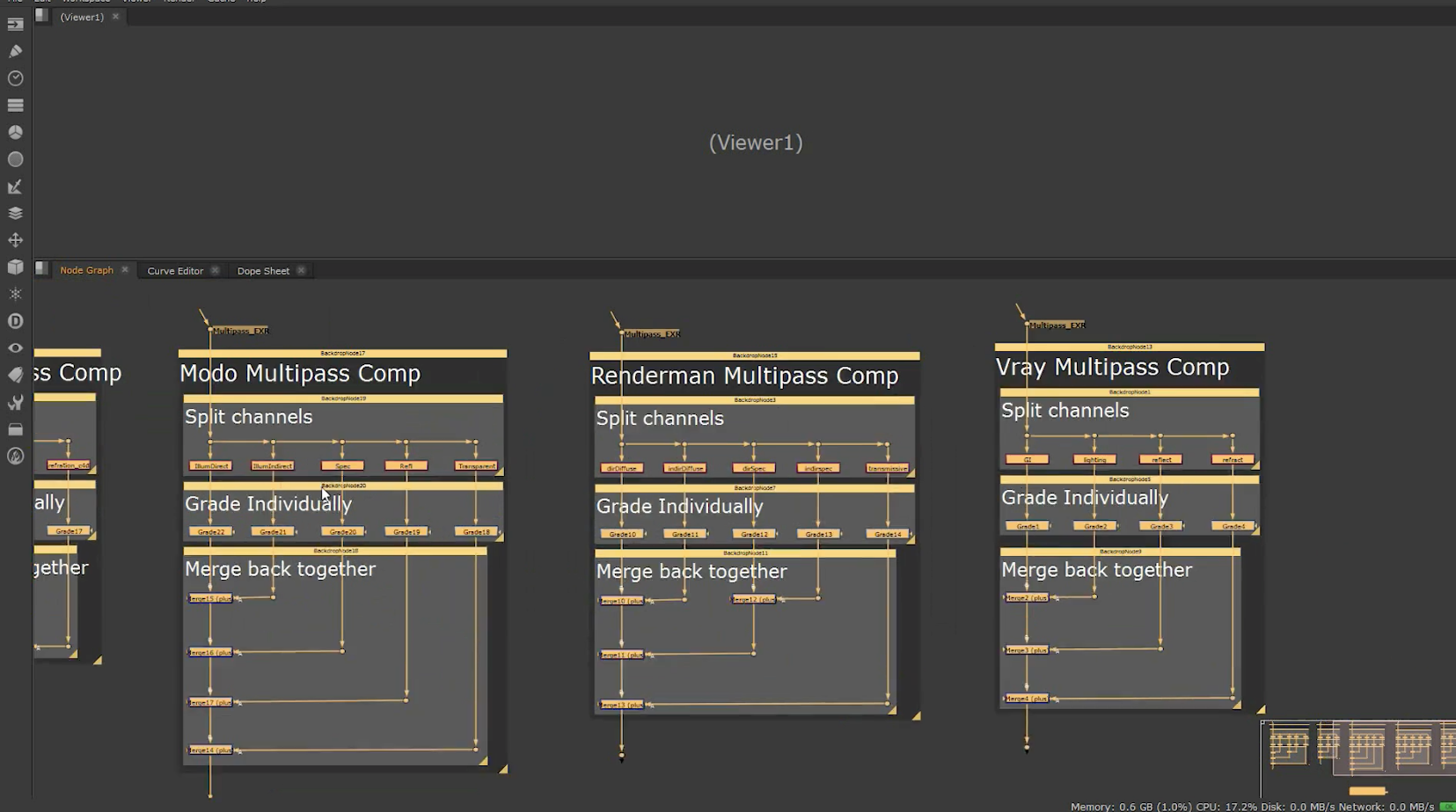The image size is (1456, 812).
Task: Open the Particles snowflake icon
Action: tap(15, 293)
